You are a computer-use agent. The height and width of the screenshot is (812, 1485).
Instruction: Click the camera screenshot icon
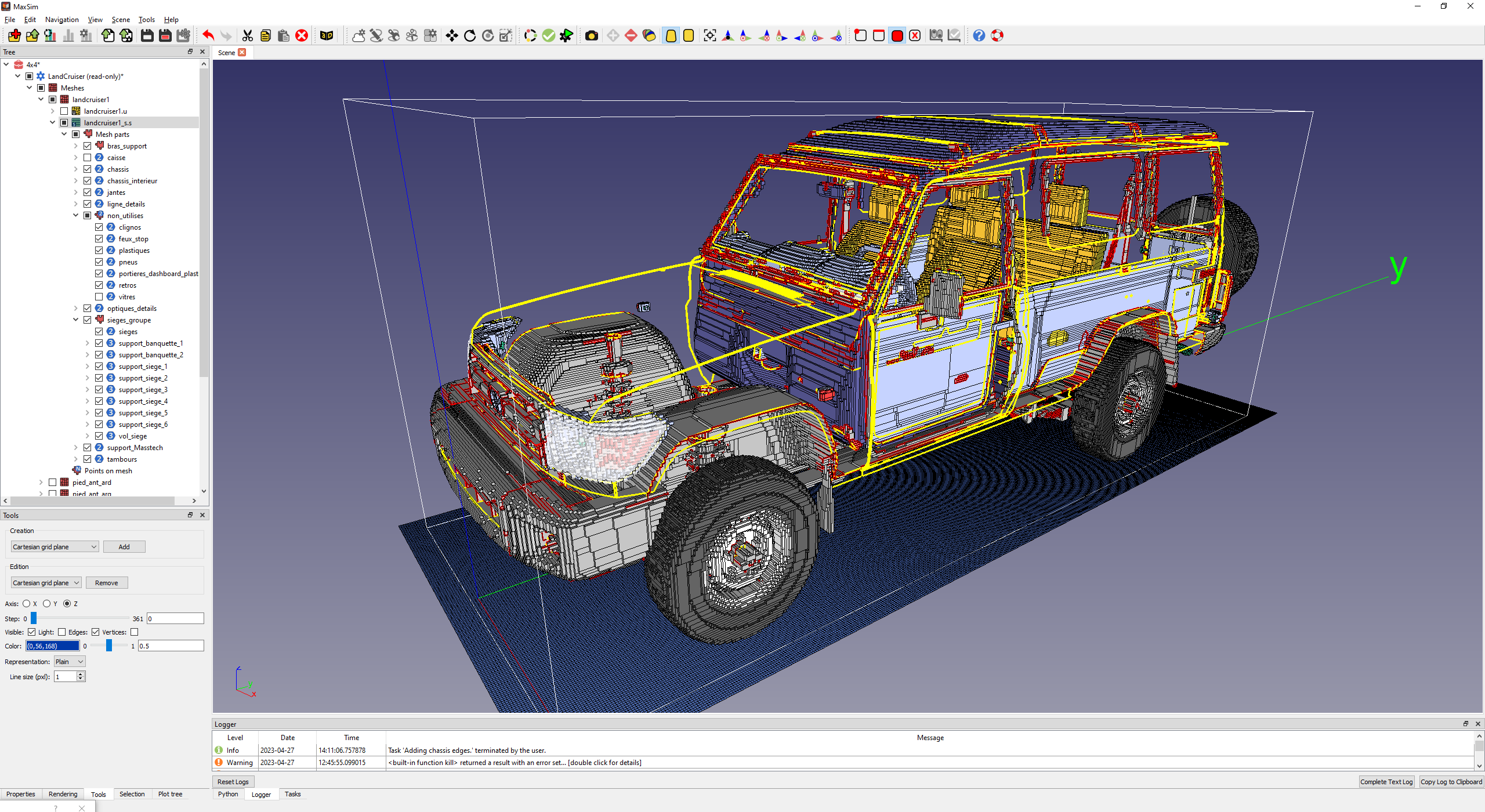point(591,36)
